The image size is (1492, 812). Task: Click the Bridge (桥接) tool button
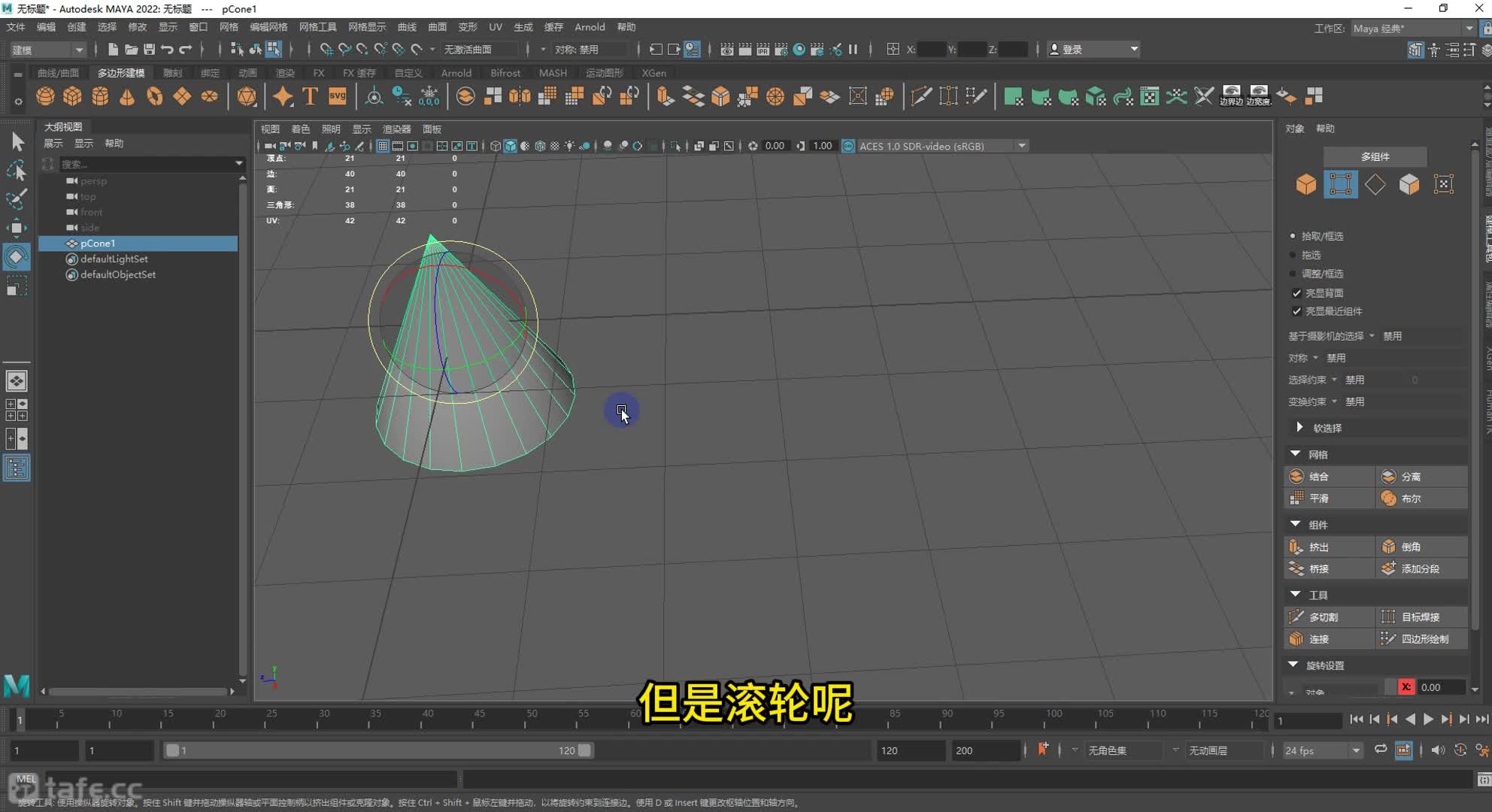tap(1330, 568)
